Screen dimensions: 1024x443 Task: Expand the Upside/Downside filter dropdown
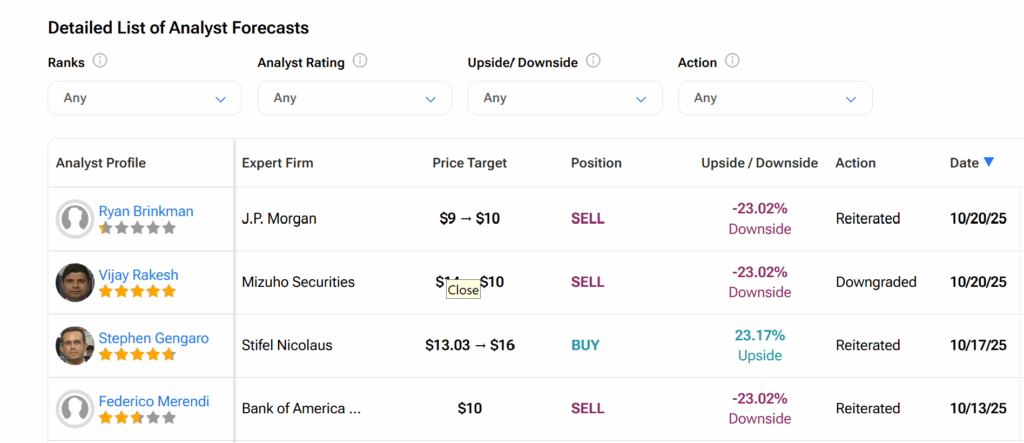[x=565, y=98]
